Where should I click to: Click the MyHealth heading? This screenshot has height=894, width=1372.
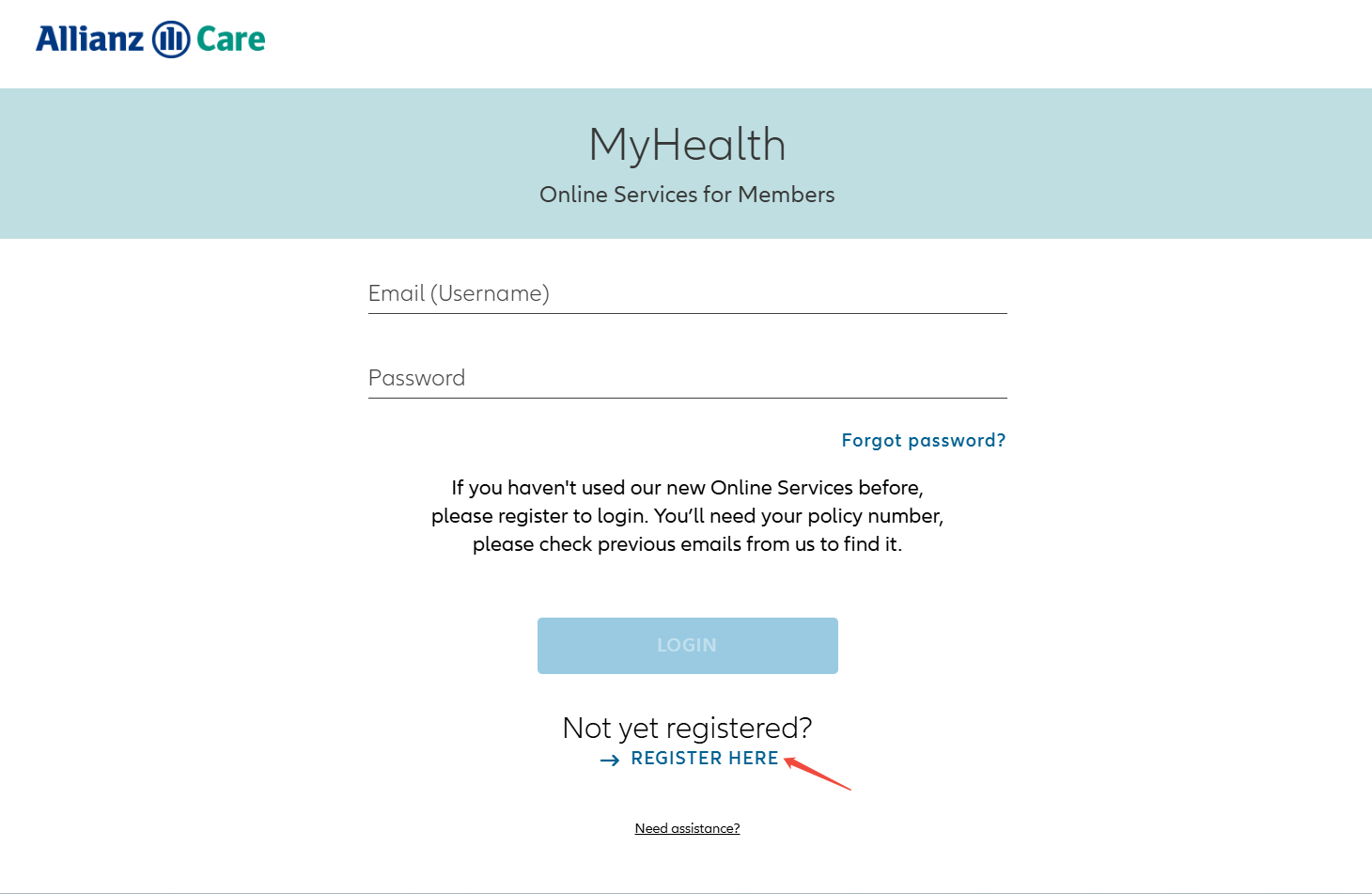[x=687, y=145]
